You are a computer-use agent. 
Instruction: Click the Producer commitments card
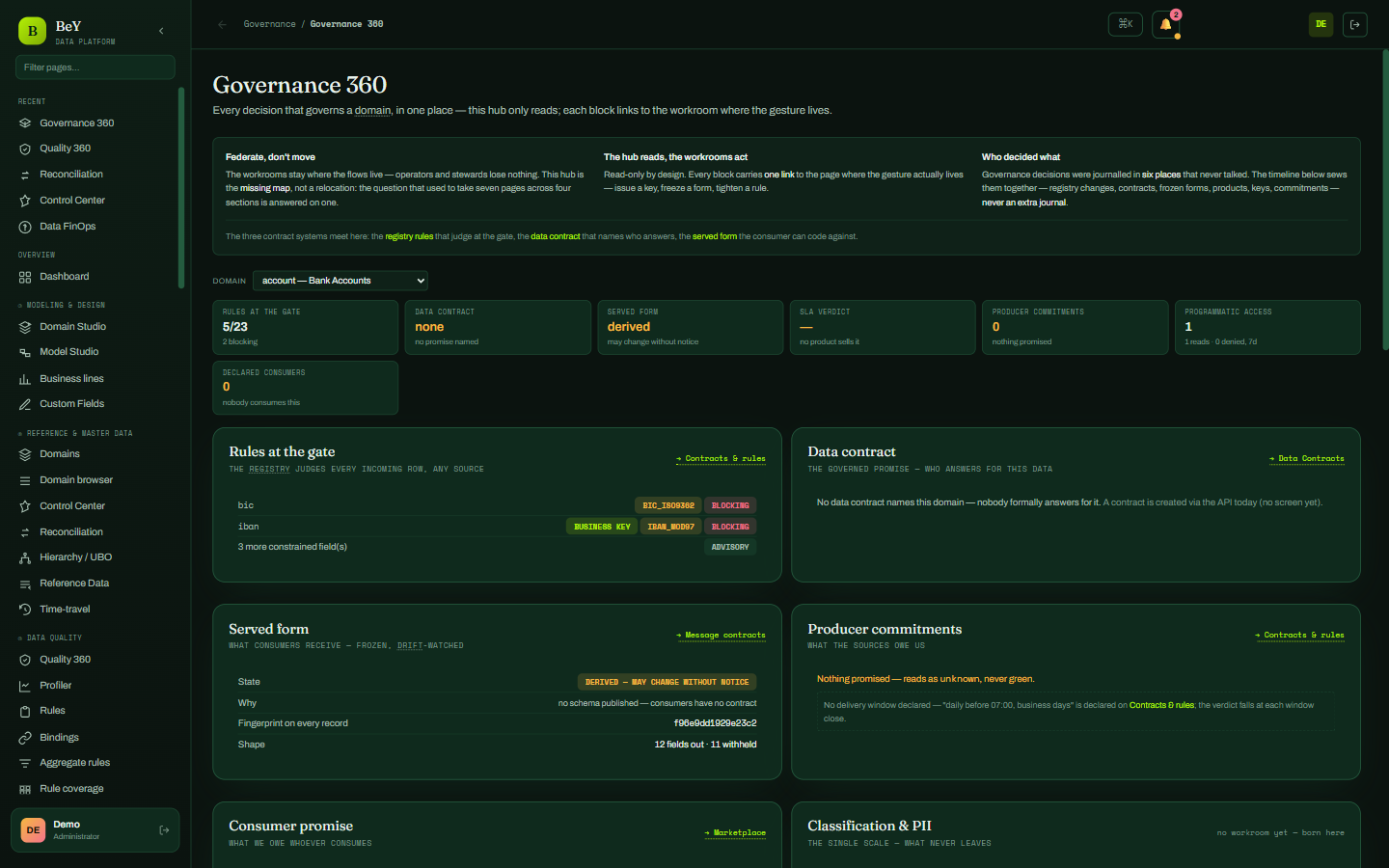1076,328
